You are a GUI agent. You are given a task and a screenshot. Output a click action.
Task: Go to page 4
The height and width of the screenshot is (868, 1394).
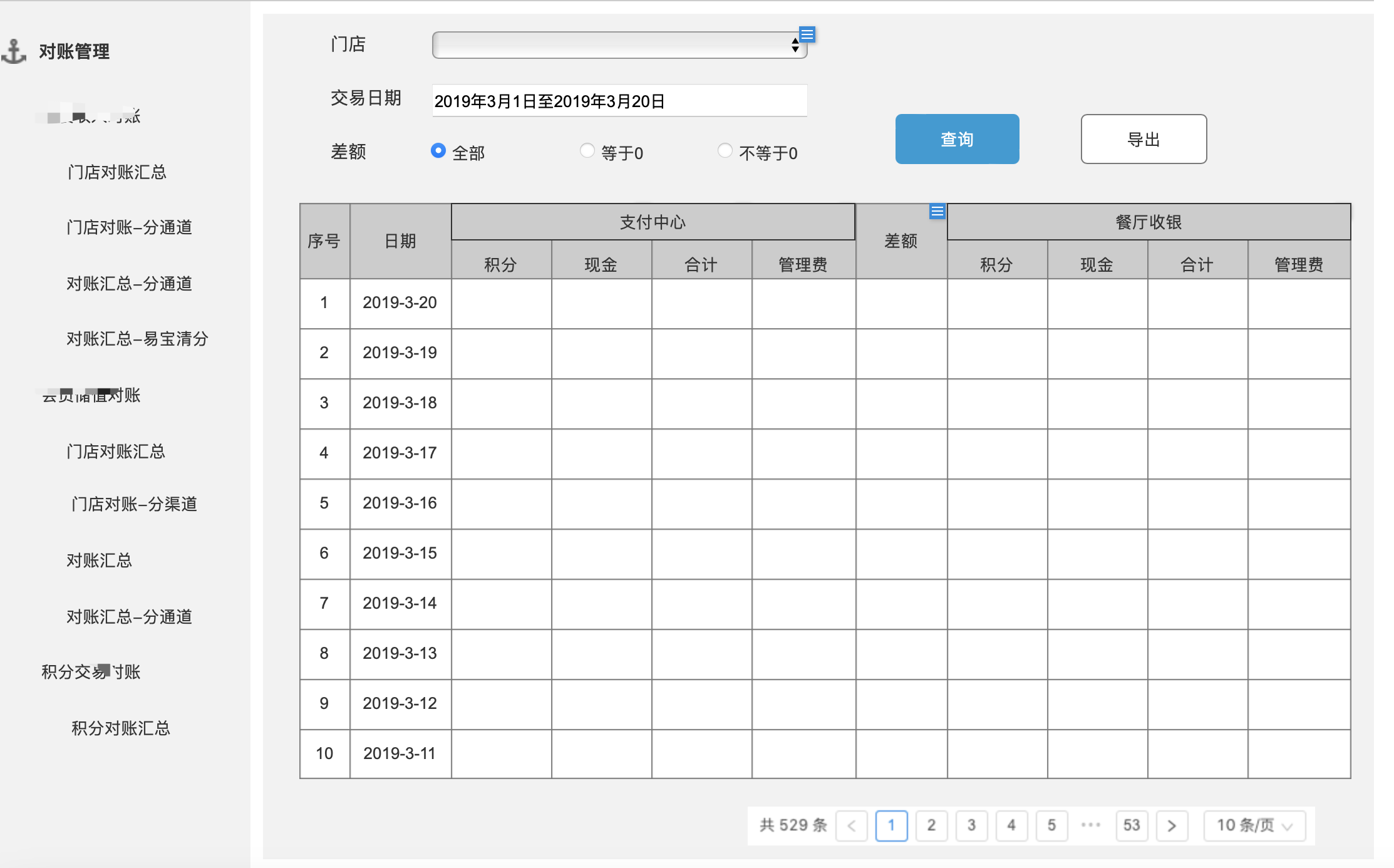(1011, 825)
